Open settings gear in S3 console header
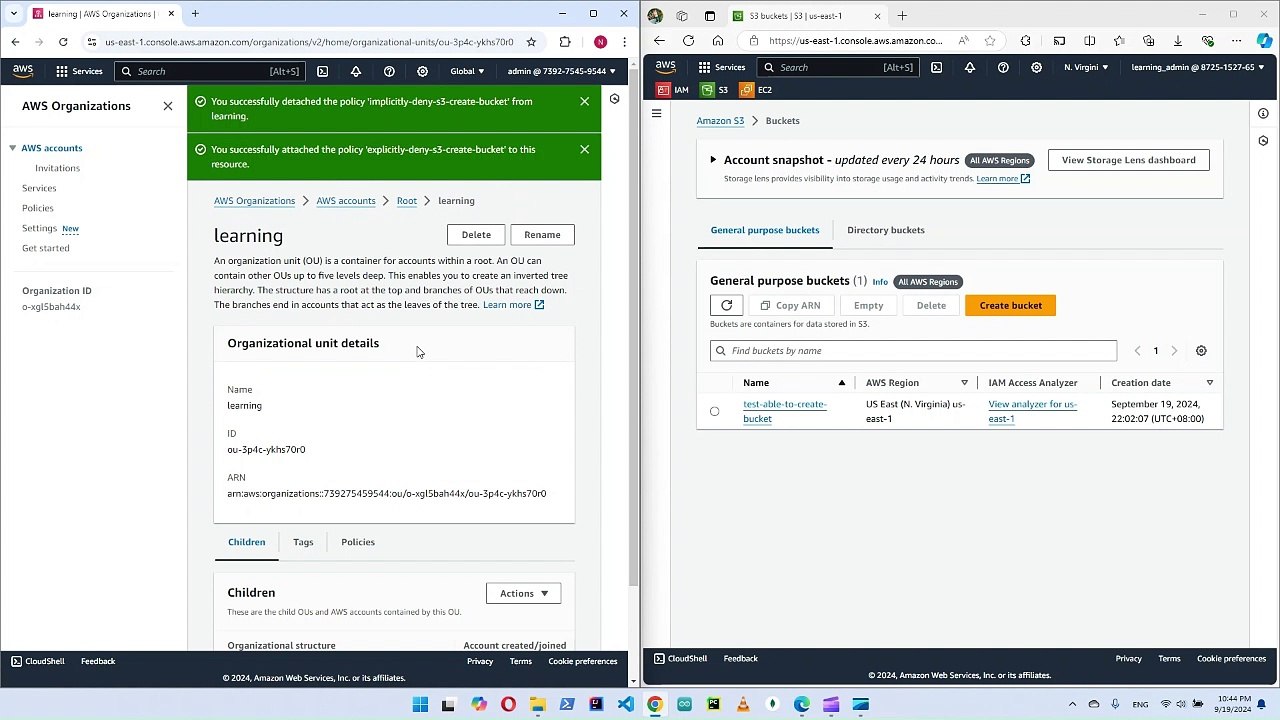The image size is (1280, 720). point(1036,67)
